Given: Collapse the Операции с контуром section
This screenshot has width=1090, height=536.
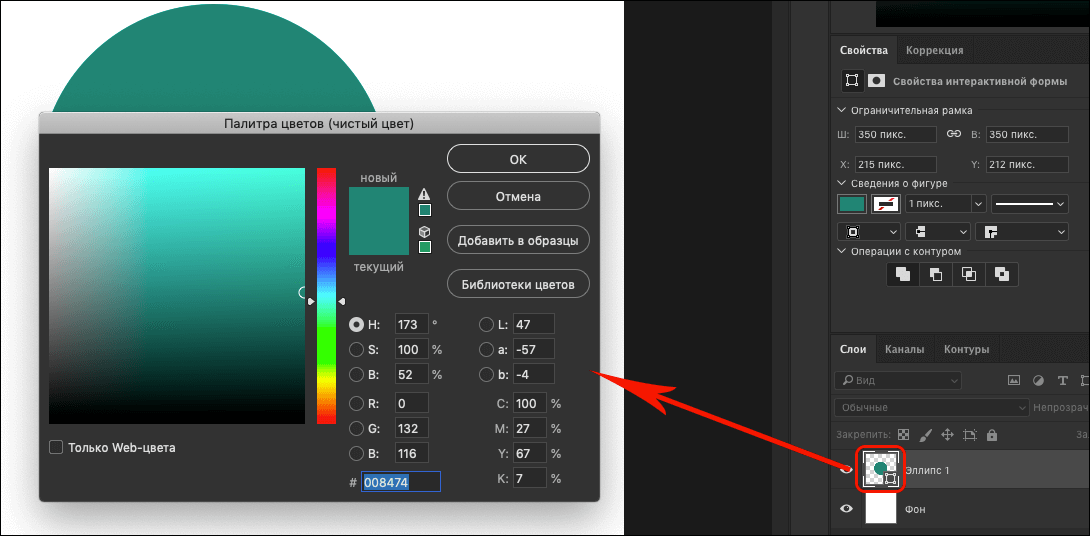Looking at the screenshot, I should point(842,251).
